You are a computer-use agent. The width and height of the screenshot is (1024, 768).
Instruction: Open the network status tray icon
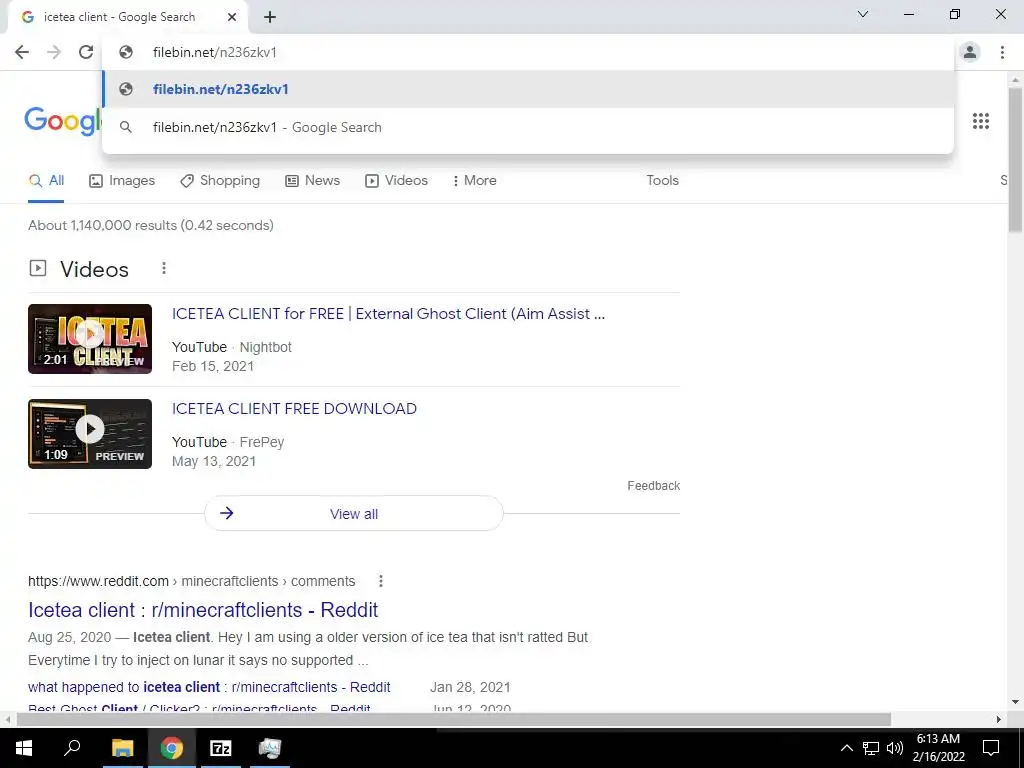(871, 748)
